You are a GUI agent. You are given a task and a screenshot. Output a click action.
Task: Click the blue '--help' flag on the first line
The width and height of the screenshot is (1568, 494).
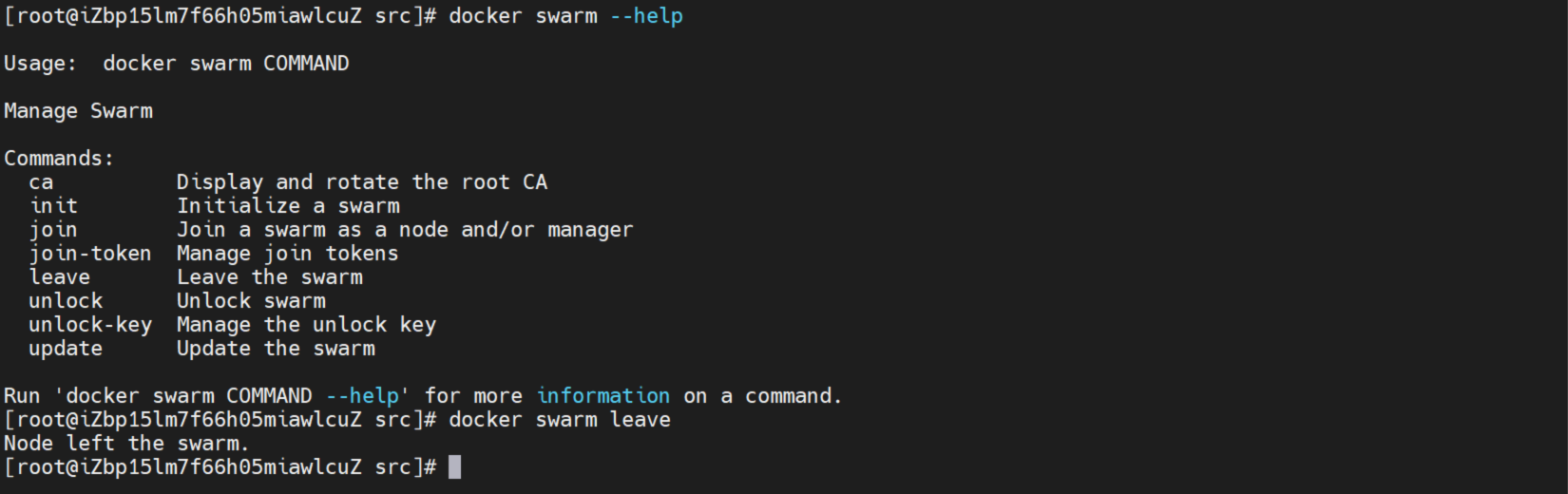(x=646, y=16)
